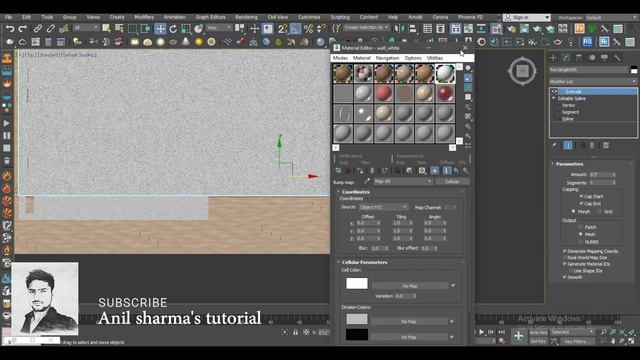
Task: Toggle the Percent Snap icon
Action: coord(309,29)
